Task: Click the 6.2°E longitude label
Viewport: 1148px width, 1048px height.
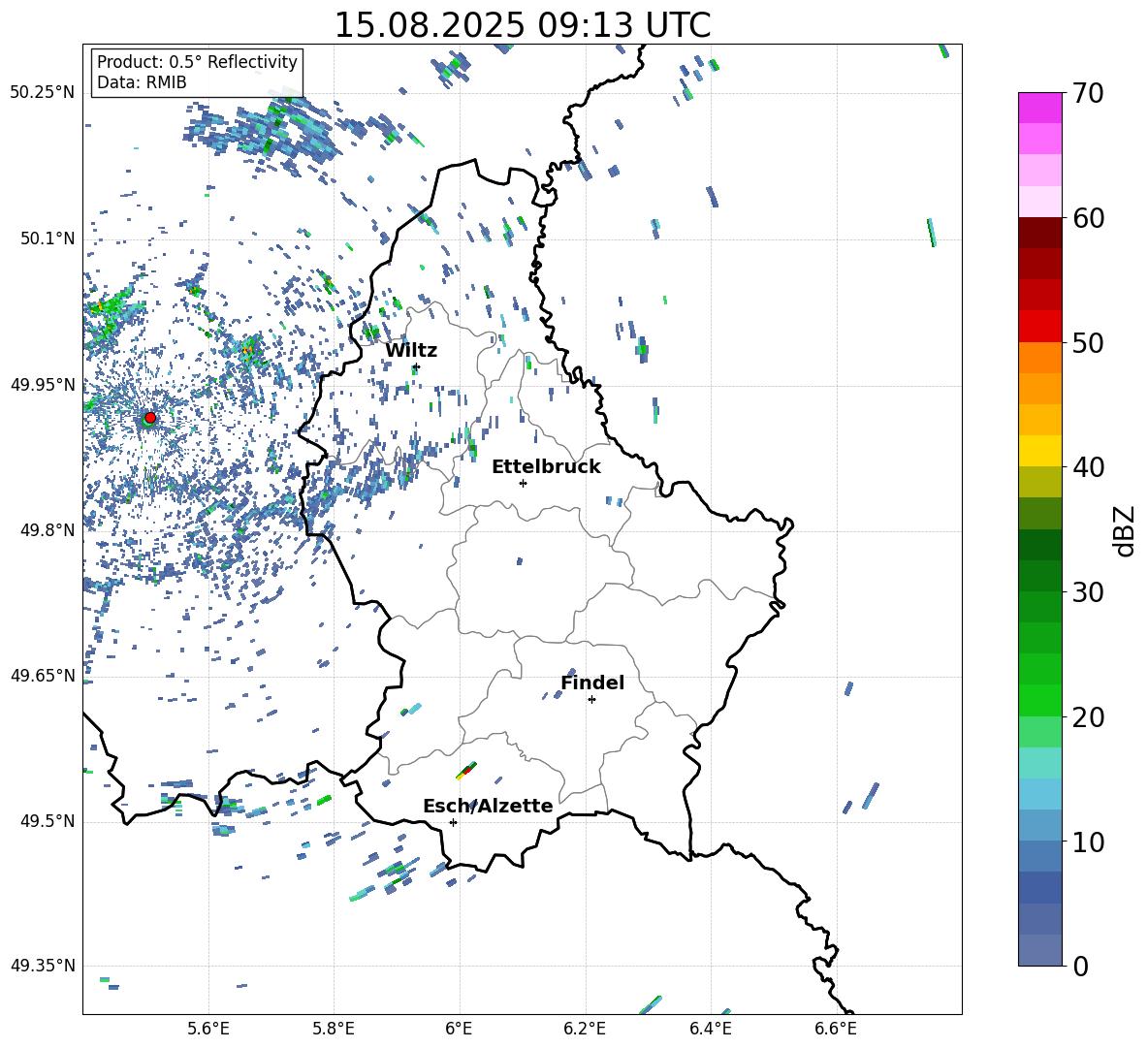Action: tap(585, 1029)
